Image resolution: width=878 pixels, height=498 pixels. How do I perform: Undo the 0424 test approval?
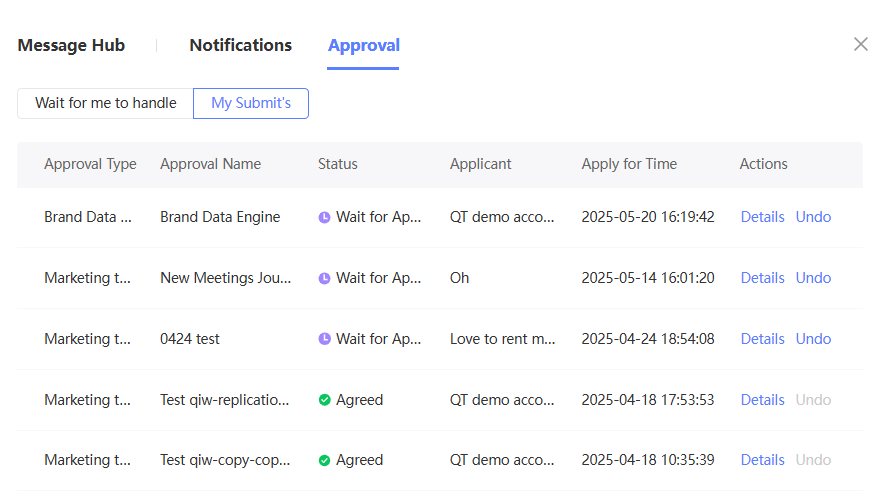tap(813, 339)
